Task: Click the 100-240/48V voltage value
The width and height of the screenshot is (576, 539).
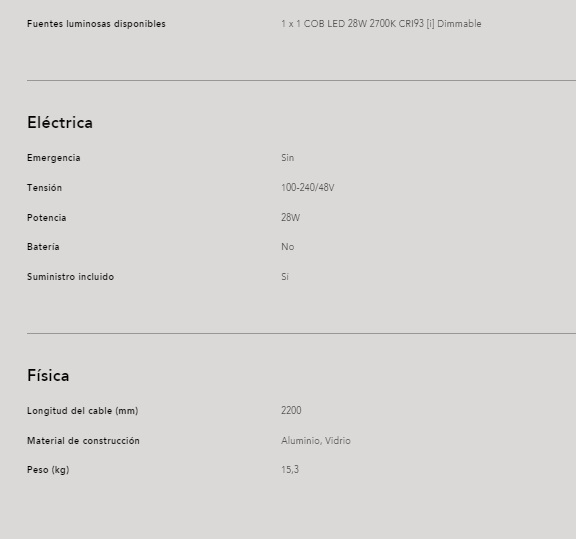Action: [x=308, y=188]
